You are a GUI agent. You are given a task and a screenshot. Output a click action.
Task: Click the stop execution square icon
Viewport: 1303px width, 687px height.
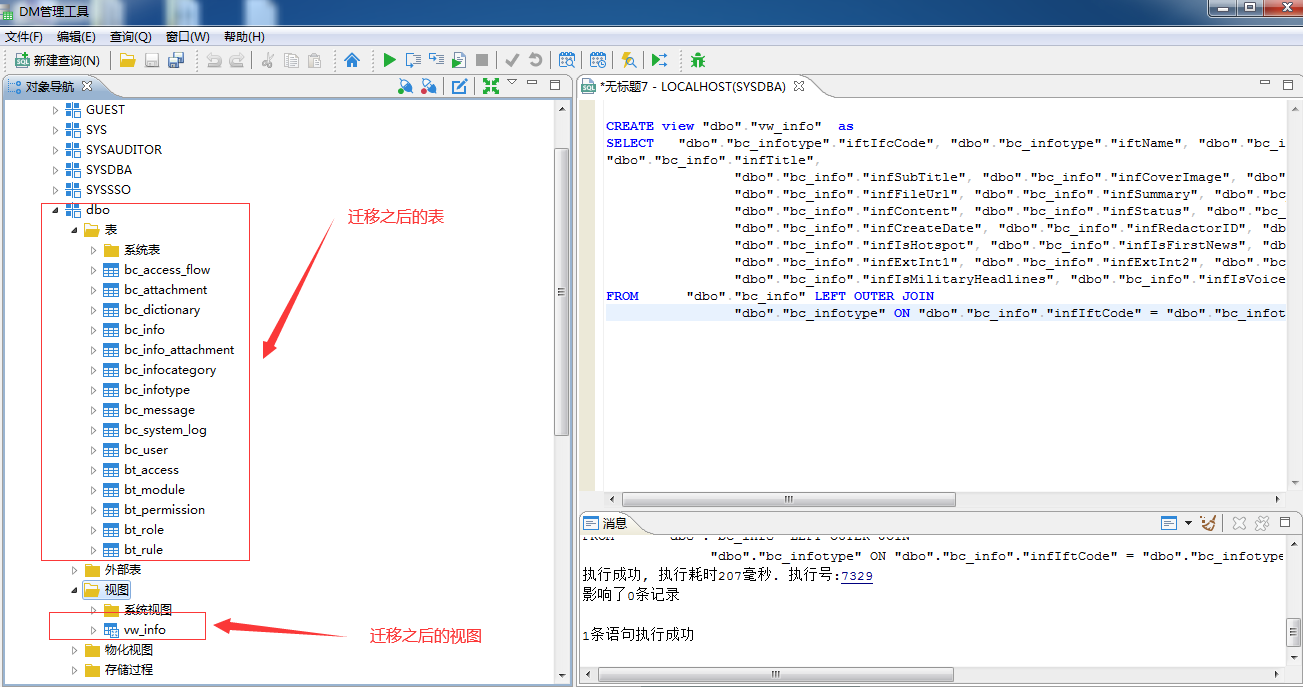pyautogui.click(x=482, y=60)
